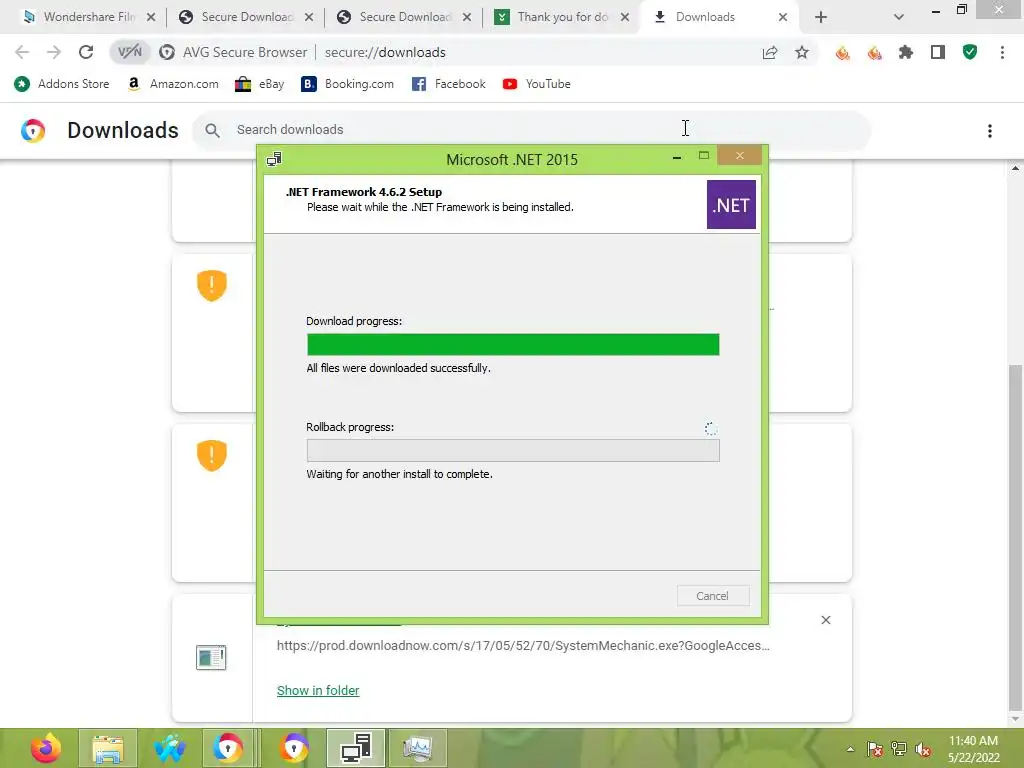Click the first flame extension icon

click(x=842, y=52)
